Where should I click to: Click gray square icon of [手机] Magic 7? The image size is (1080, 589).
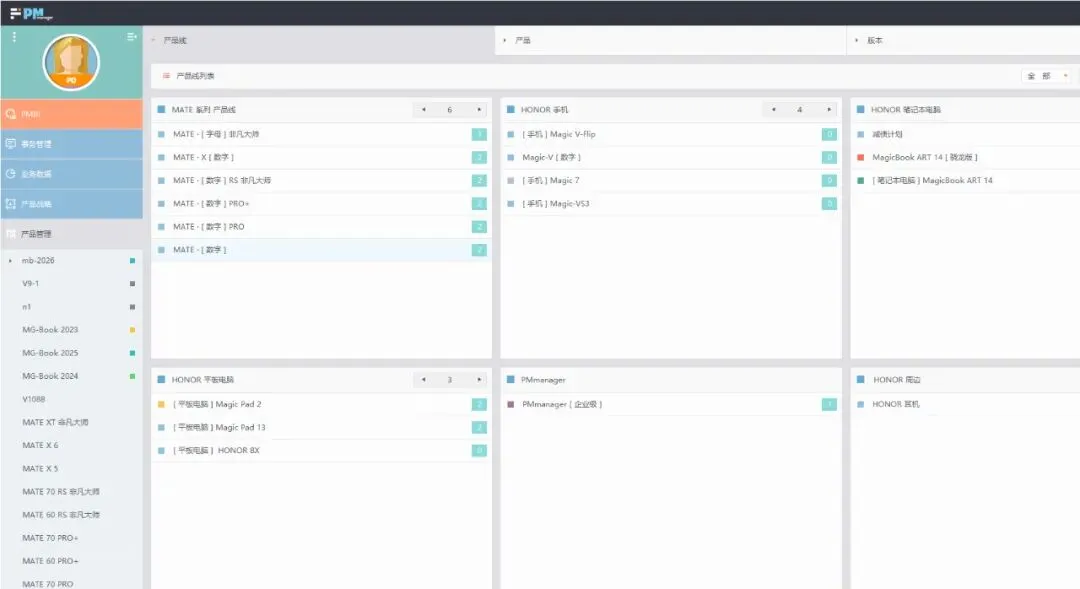point(510,180)
